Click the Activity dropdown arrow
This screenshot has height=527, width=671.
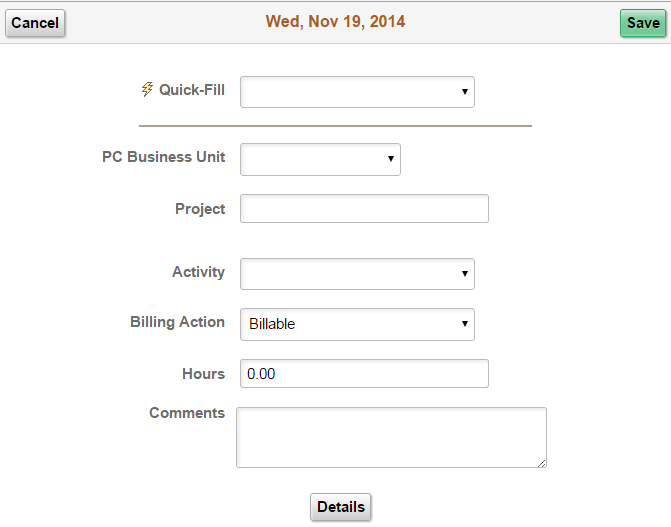pyautogui.click(x=465, y=274)
